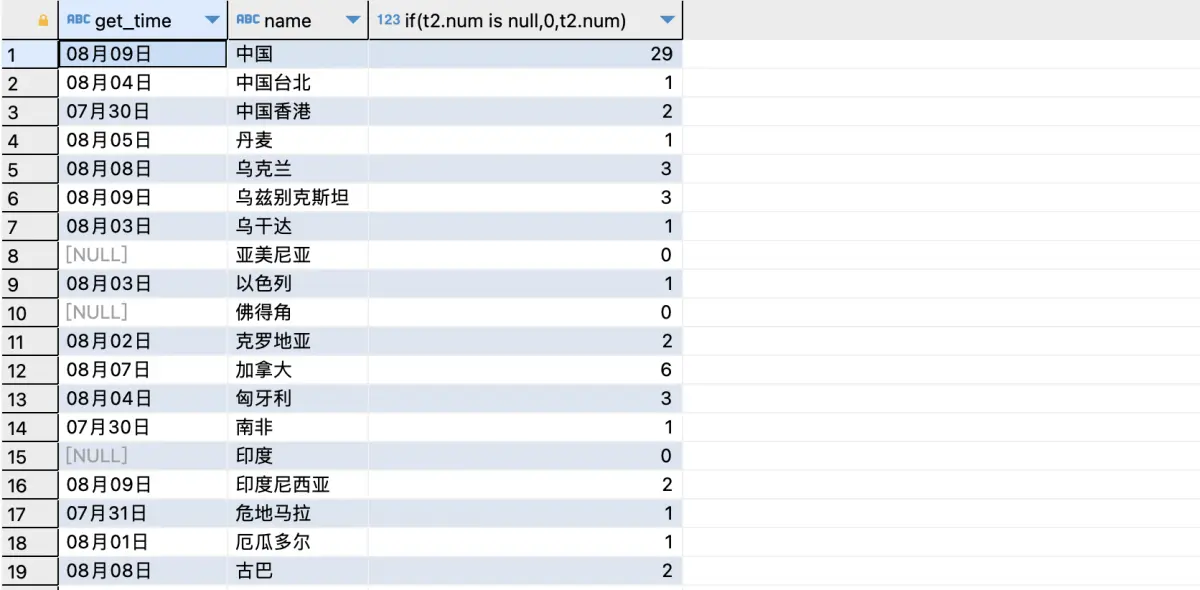Select the name cell 丹麦

point(298,140)
